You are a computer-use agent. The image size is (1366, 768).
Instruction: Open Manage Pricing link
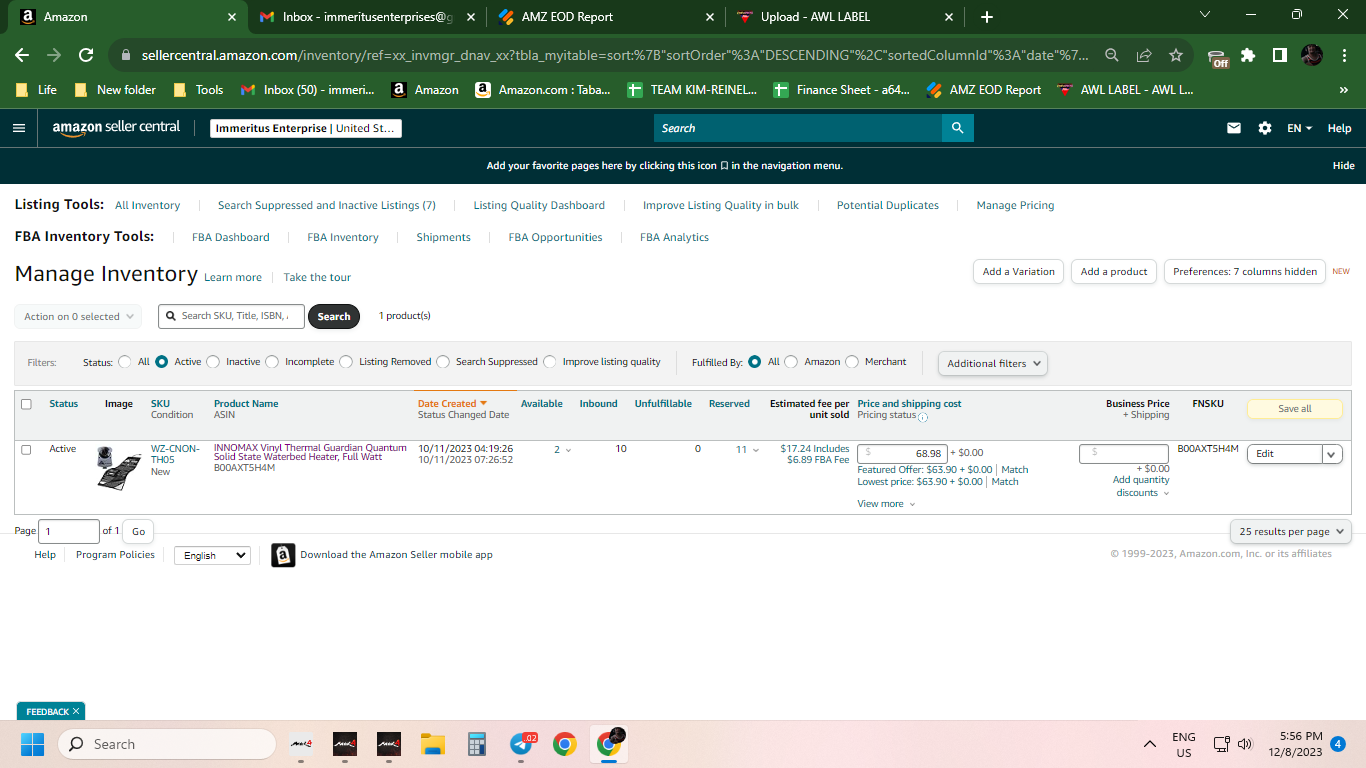pos(1015,205)
